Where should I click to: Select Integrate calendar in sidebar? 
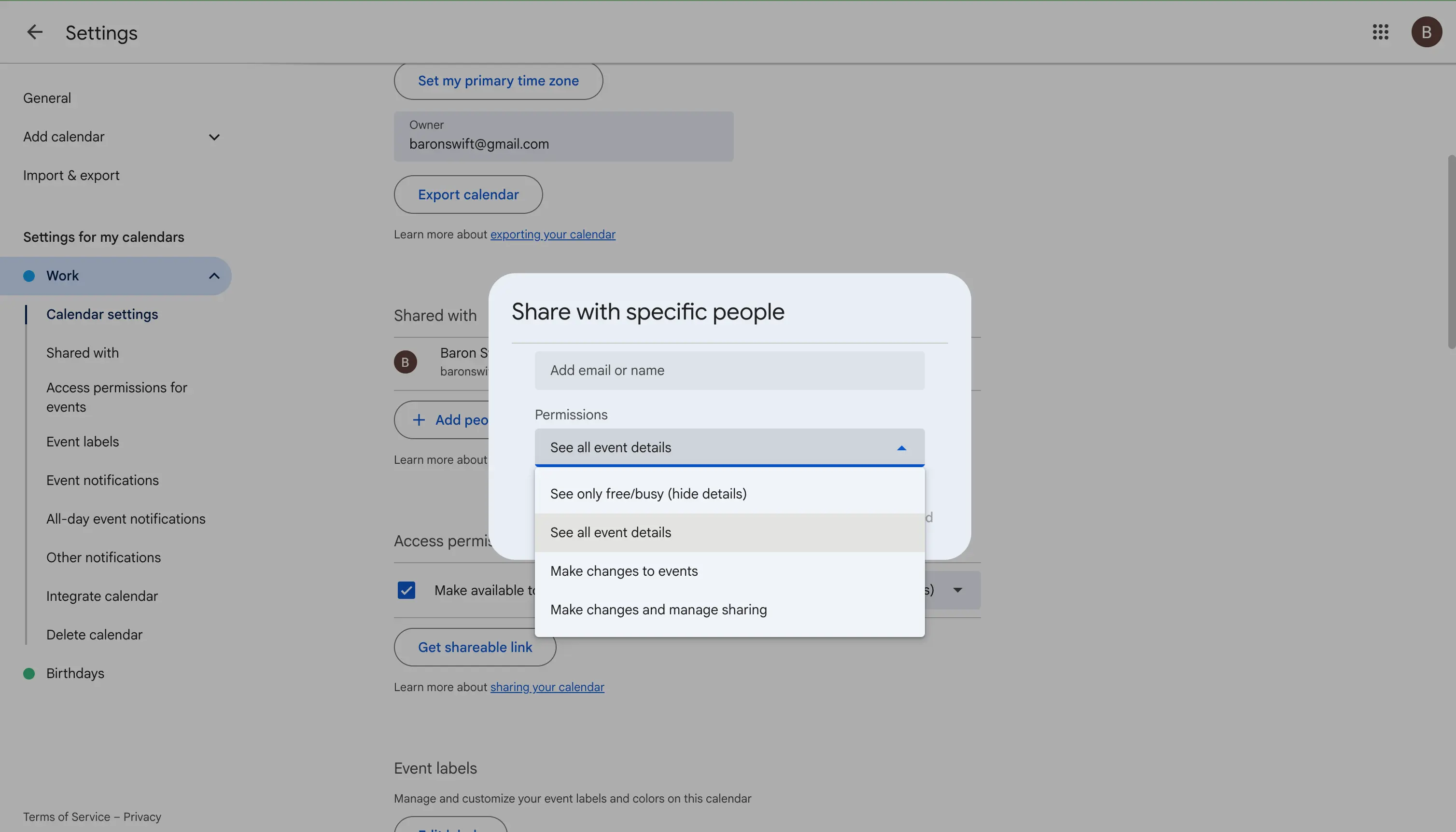[102, 596]
